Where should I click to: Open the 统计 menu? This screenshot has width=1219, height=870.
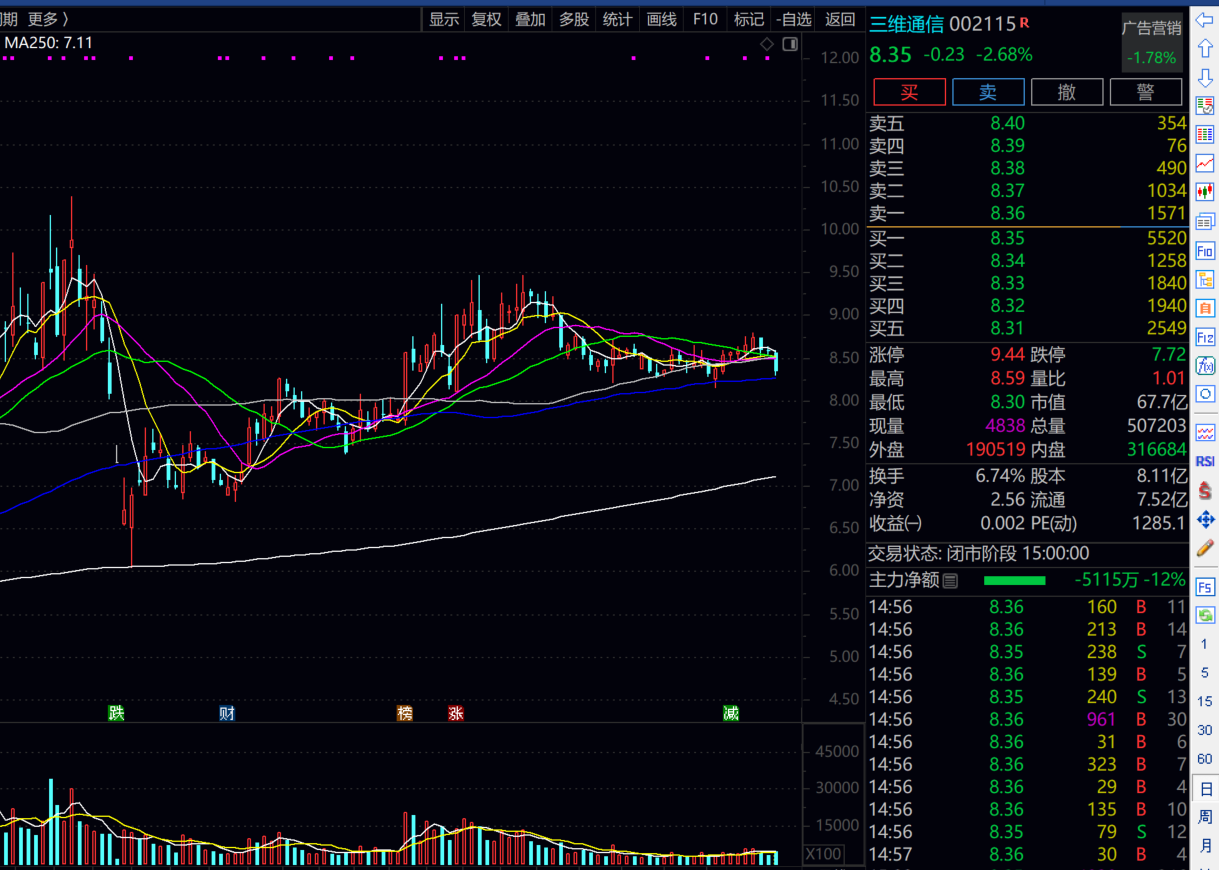pos(618,19)
